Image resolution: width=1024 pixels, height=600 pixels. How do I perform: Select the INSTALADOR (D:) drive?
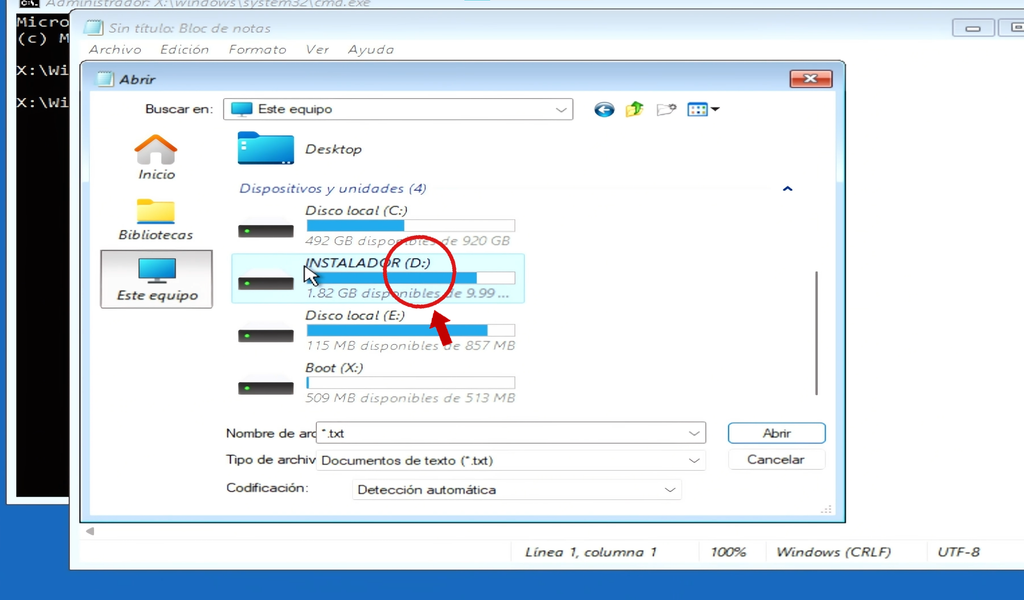[x=377, y=278]
